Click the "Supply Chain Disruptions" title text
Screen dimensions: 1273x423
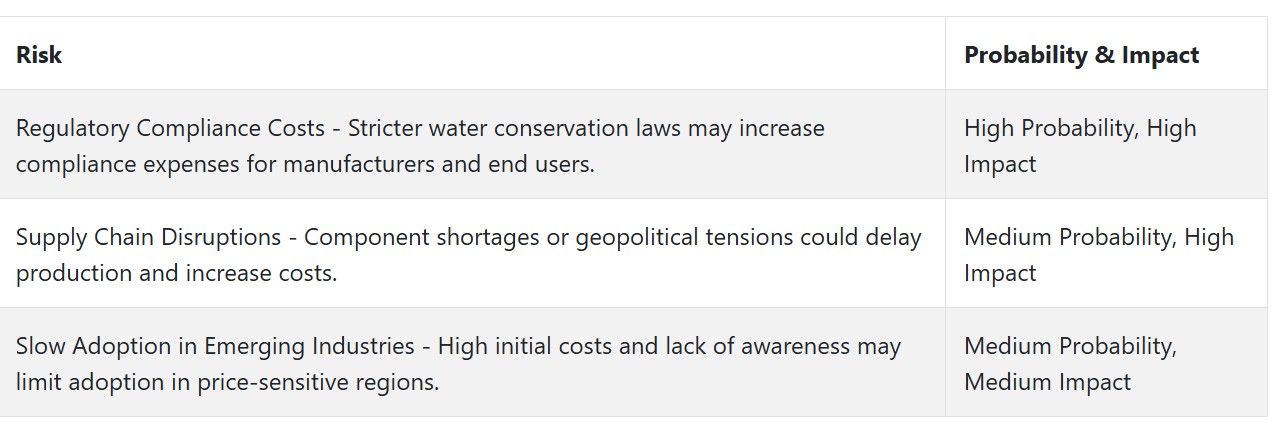pyautogui.click(x=148, y=237)
